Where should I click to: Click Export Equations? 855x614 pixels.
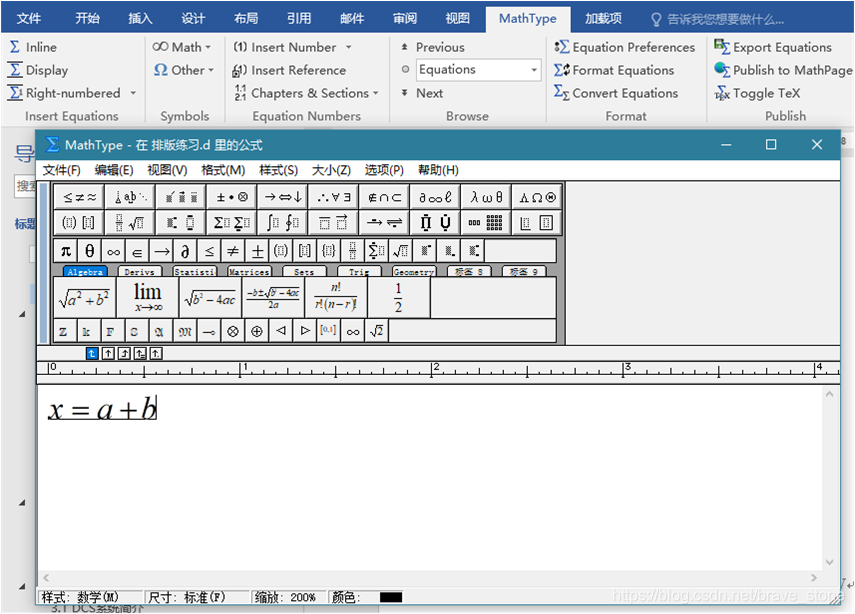point(773,47)
